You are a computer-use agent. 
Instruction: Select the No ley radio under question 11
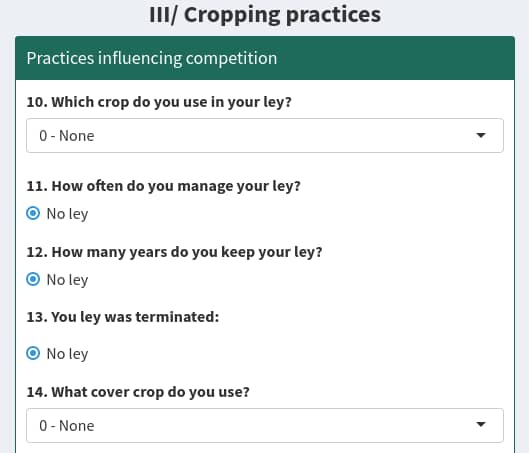[33, 213]
